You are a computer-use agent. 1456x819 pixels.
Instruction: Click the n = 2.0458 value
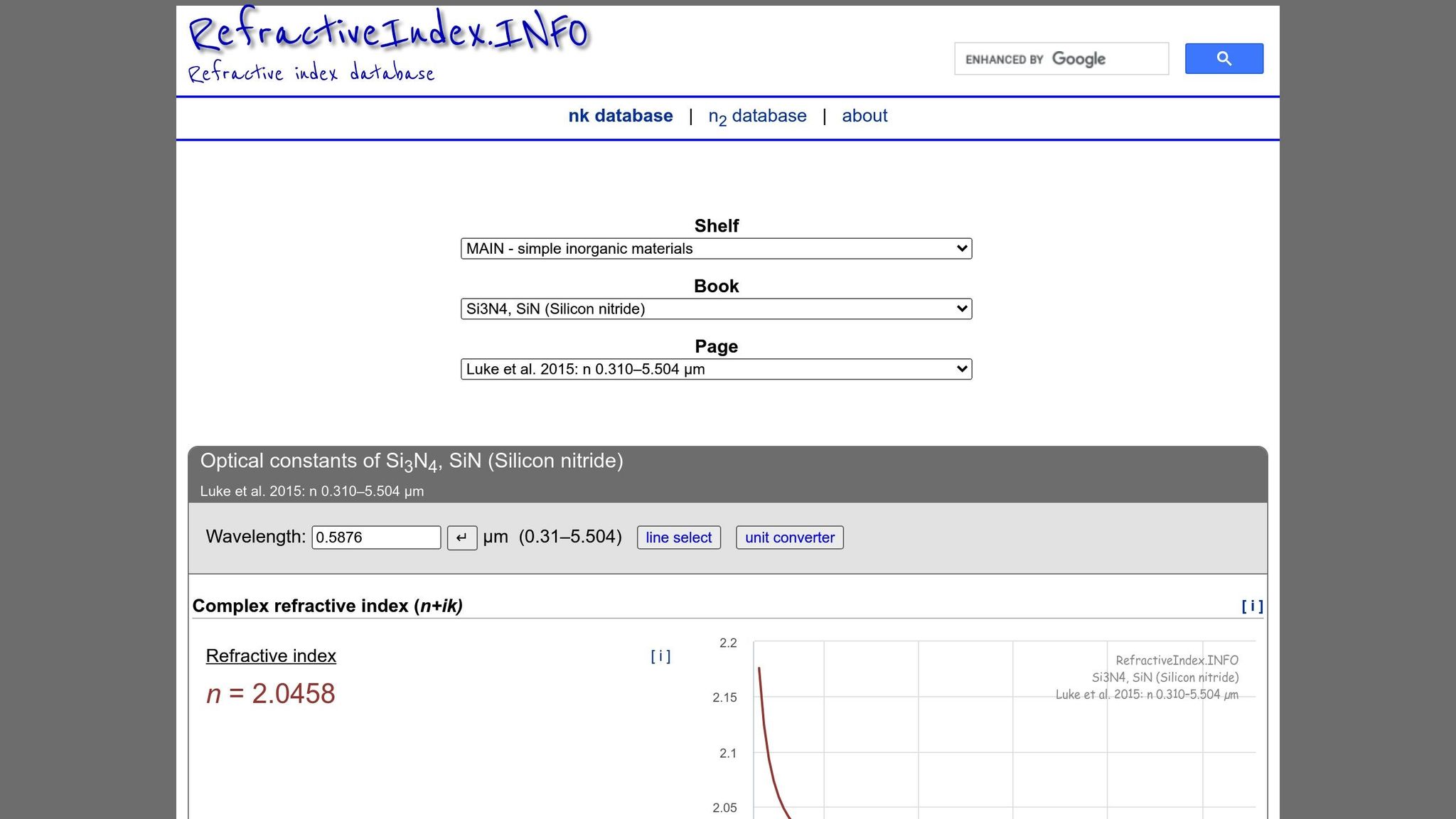[x=271, y=694]
